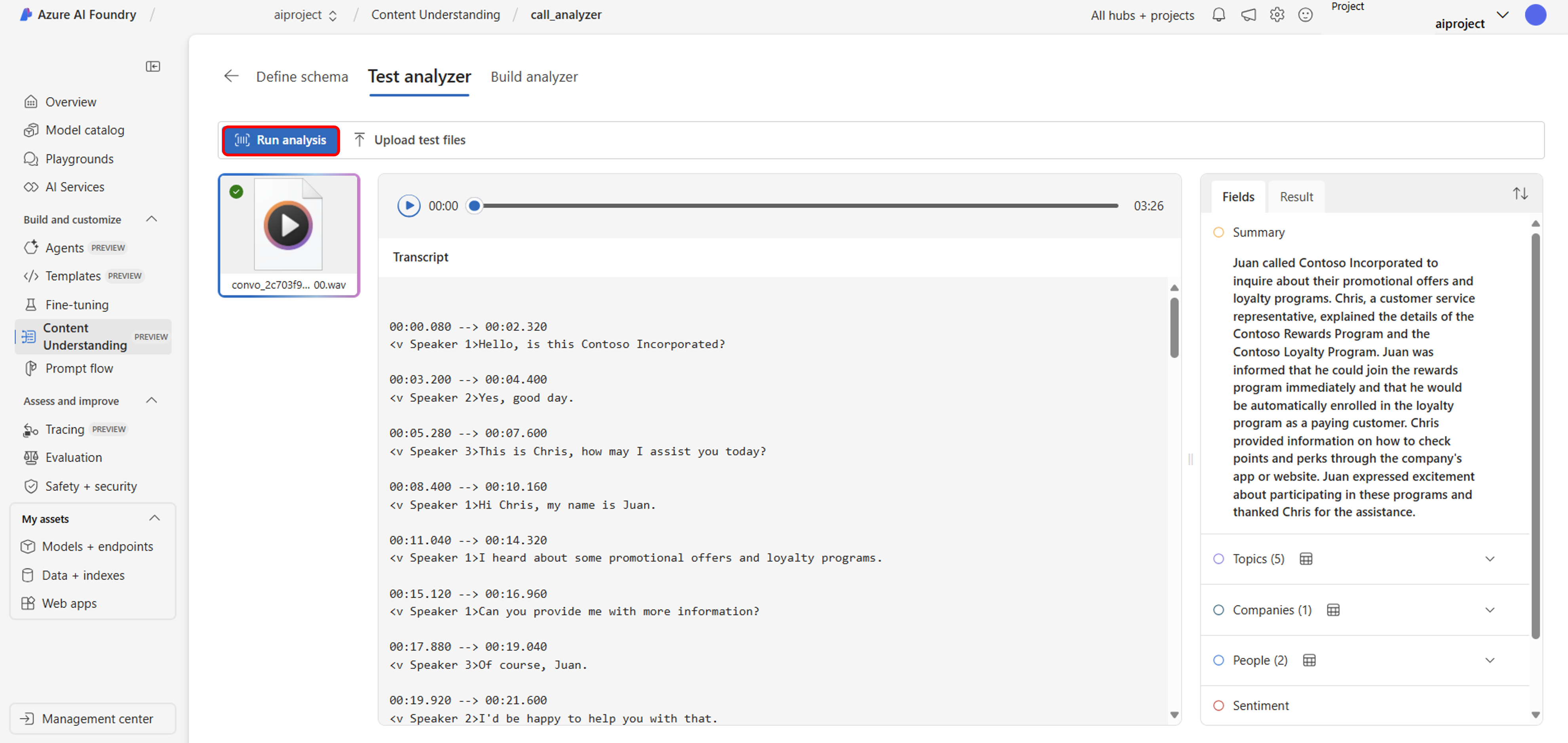The height and width of the screenshot is (743, 1568).
Task: Select the Sentiment field radio circle
Action: pyautogui.click(x=1218, y=706)
